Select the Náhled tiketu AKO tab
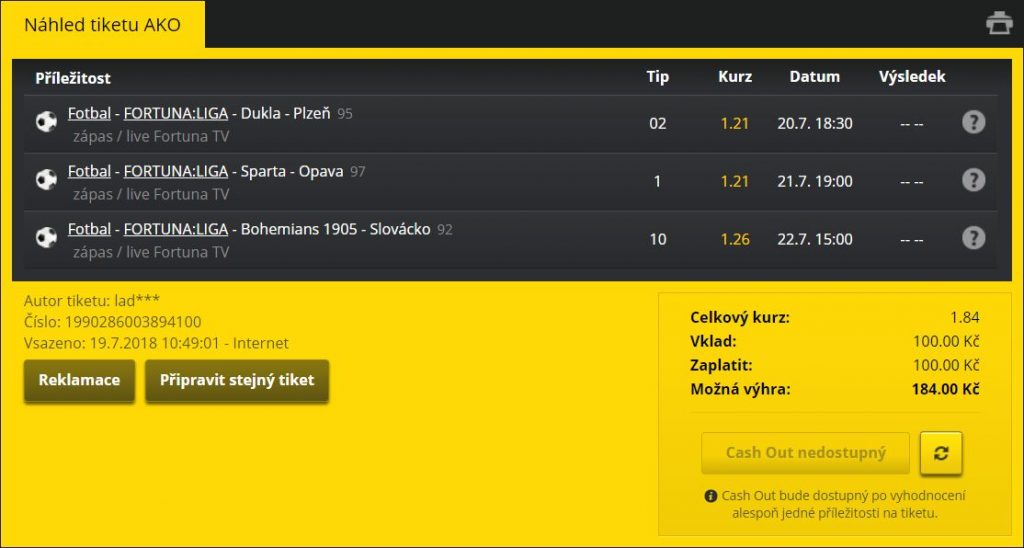Viewport: 1024px width, 548px height. tap(102, 24)
